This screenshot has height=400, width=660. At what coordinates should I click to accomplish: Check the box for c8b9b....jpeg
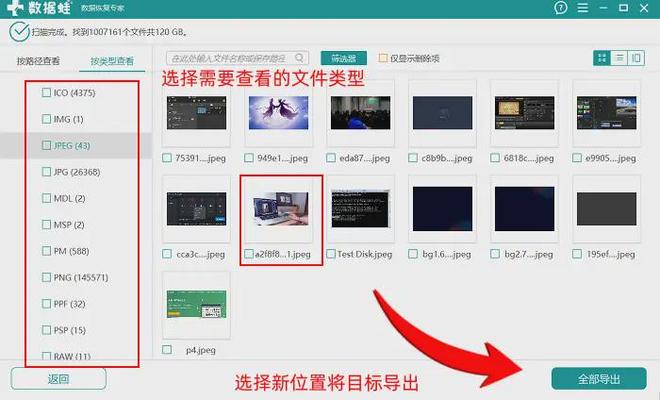tap(413, 158)
